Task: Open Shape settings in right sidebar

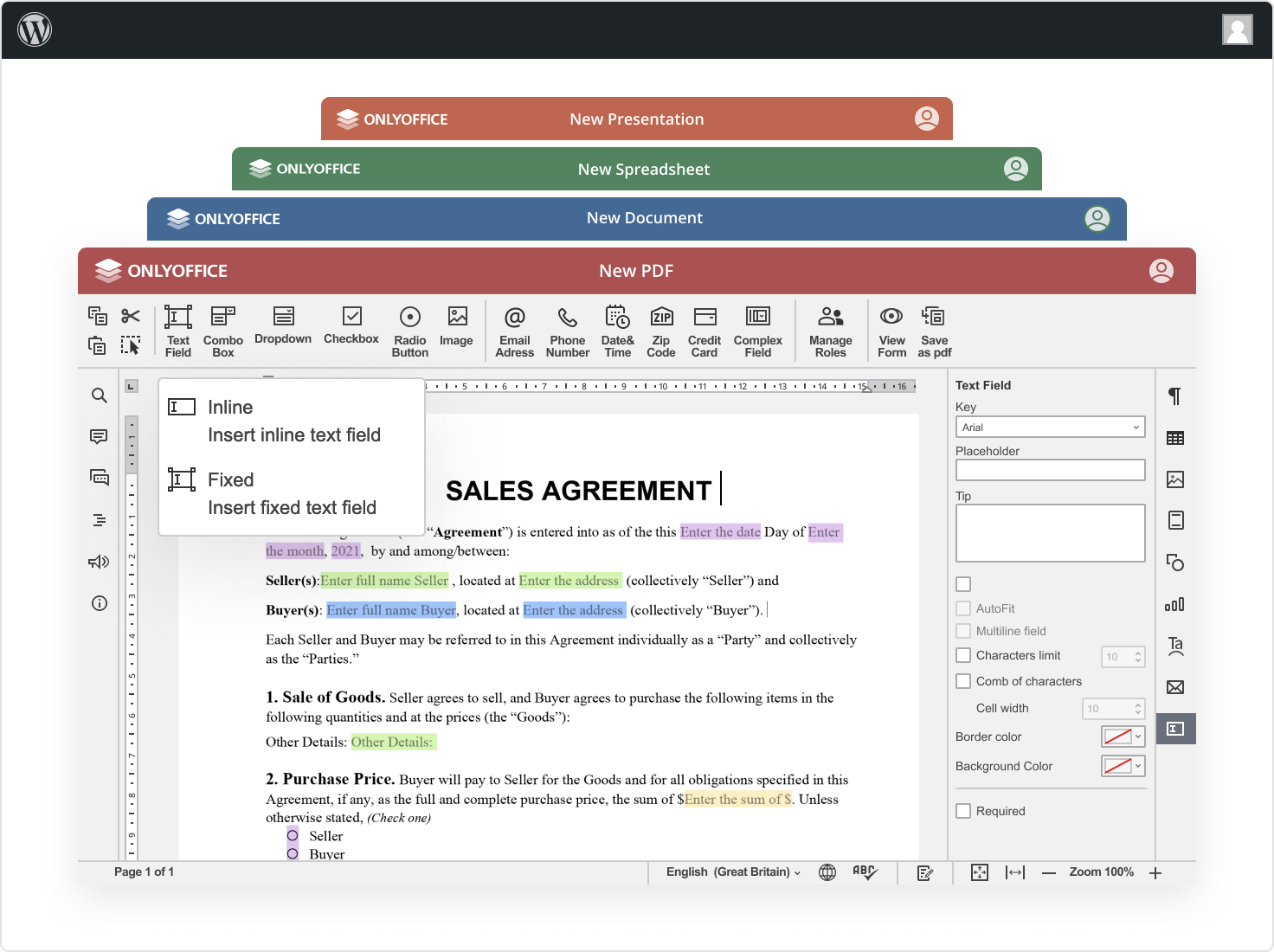Action: pyautogui.click(x=1175, y=563)
